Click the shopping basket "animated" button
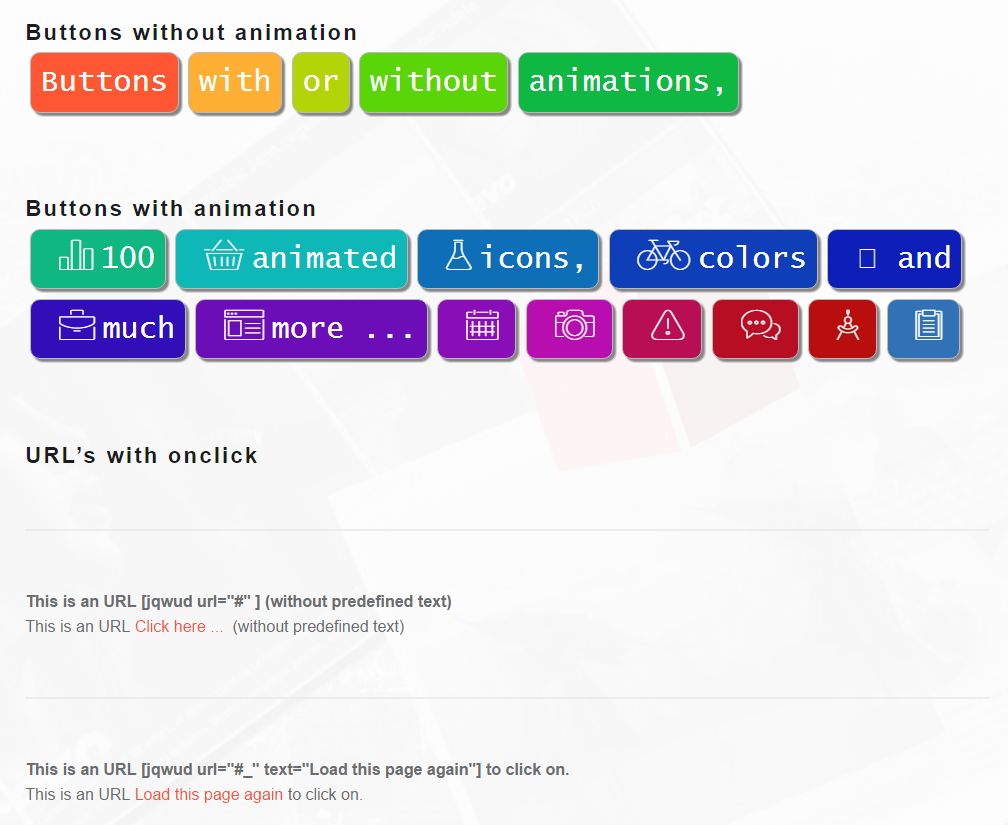This screenshot has width=1008, height=825. click(292, 258)
